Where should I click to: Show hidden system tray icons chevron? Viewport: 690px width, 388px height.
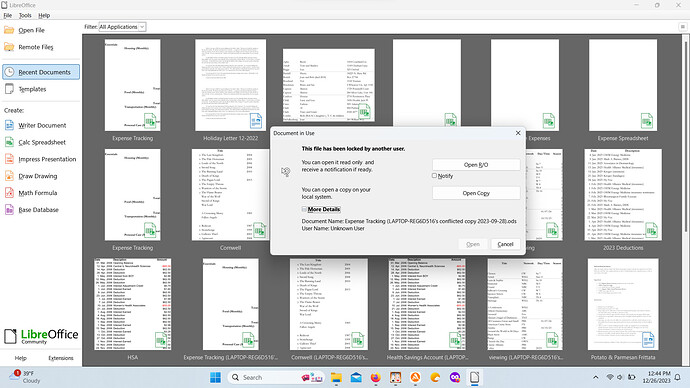coord(595,377)
